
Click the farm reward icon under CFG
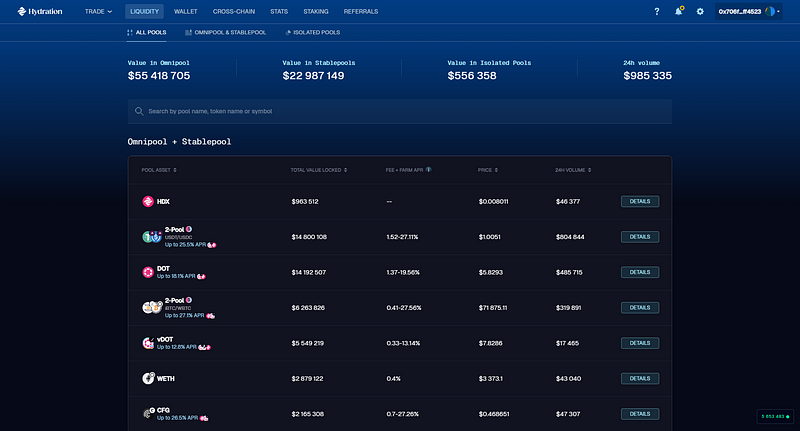point(204,418)
